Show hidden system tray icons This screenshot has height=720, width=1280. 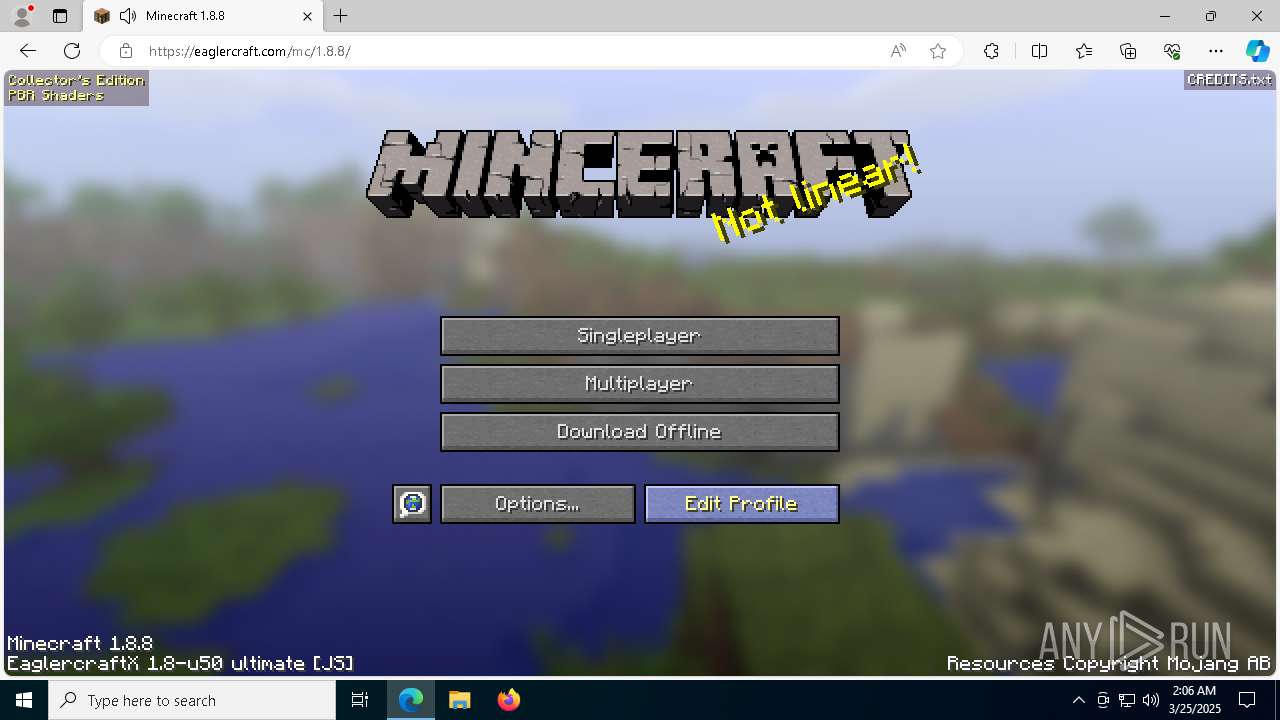point(1078,700)
